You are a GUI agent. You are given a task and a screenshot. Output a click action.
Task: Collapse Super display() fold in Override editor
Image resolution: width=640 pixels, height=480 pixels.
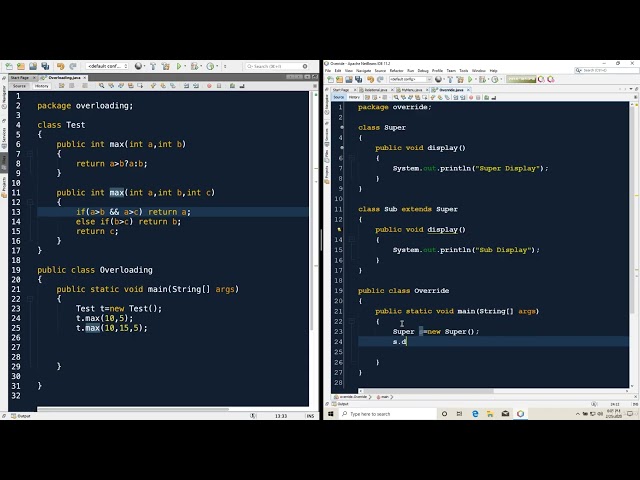(351, 158)
